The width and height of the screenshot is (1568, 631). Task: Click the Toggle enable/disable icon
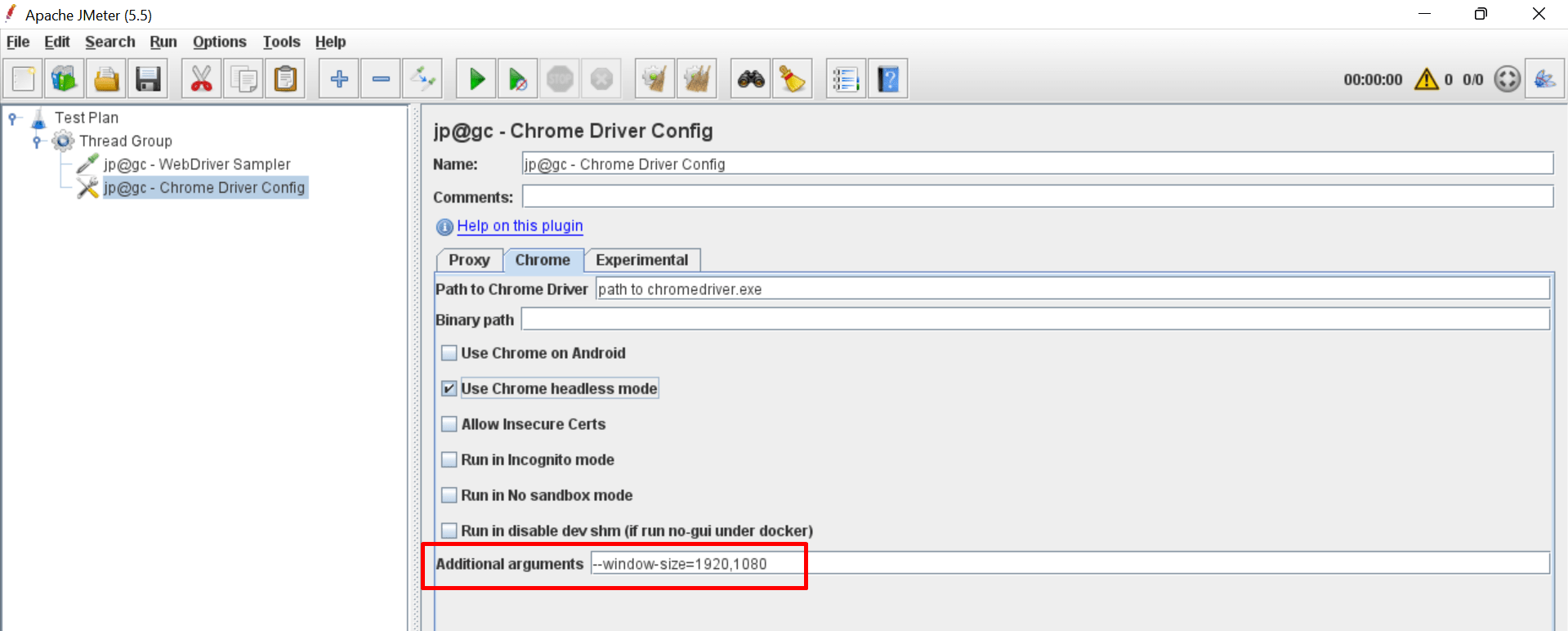(x=422, y=79)
